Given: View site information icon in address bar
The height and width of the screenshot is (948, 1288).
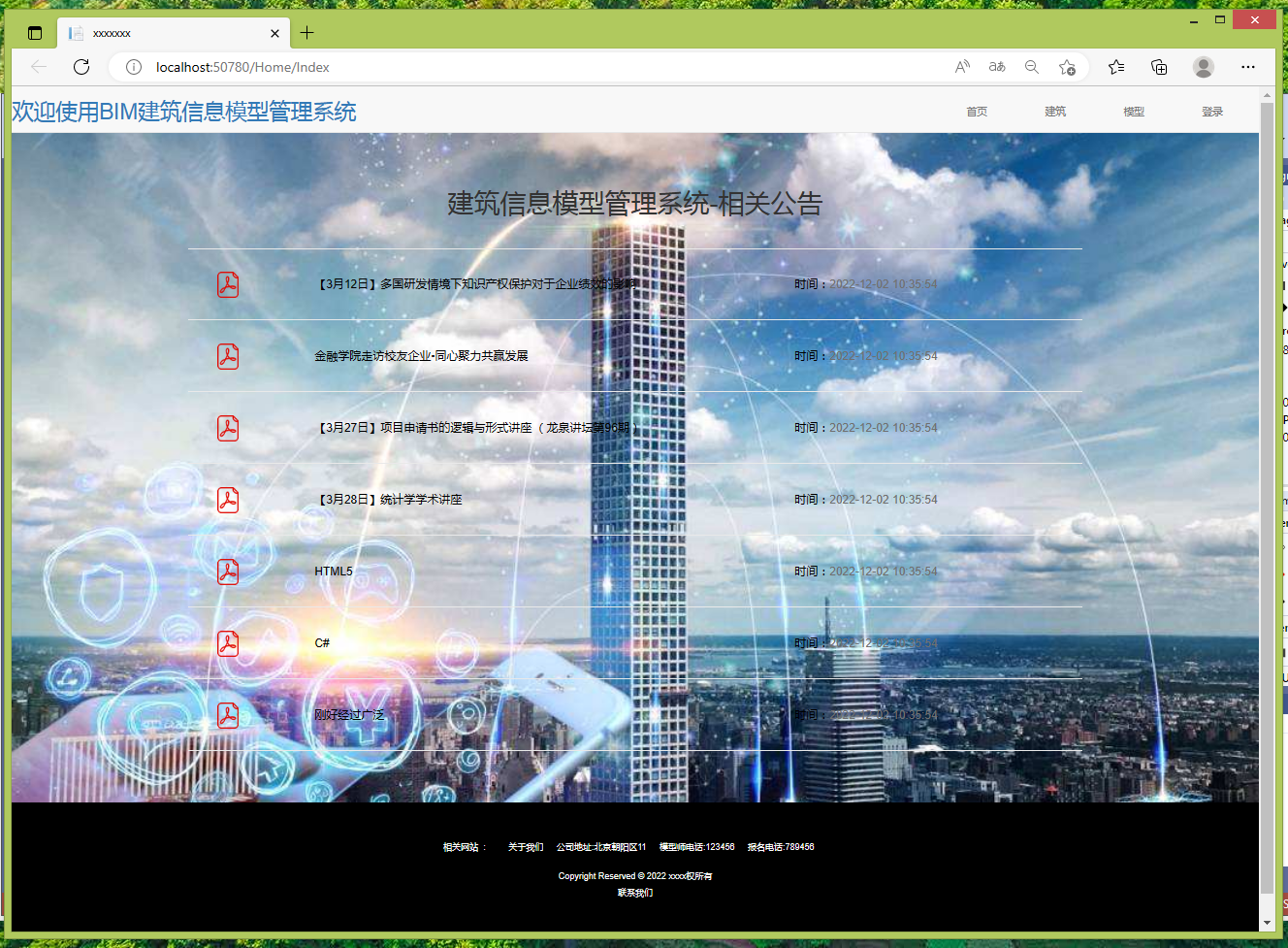Looking at the screenshot, I should point(134,67).
